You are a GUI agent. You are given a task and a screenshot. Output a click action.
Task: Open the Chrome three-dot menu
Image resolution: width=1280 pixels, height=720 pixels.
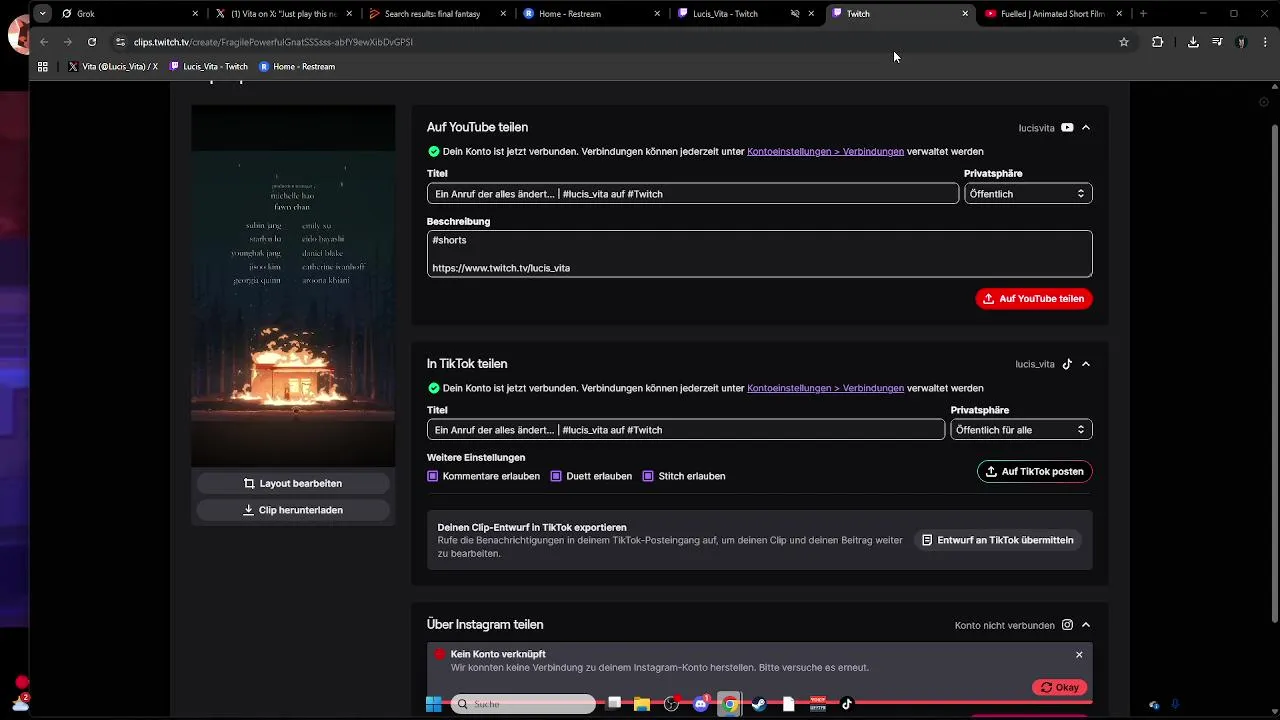coord(1265,42)
